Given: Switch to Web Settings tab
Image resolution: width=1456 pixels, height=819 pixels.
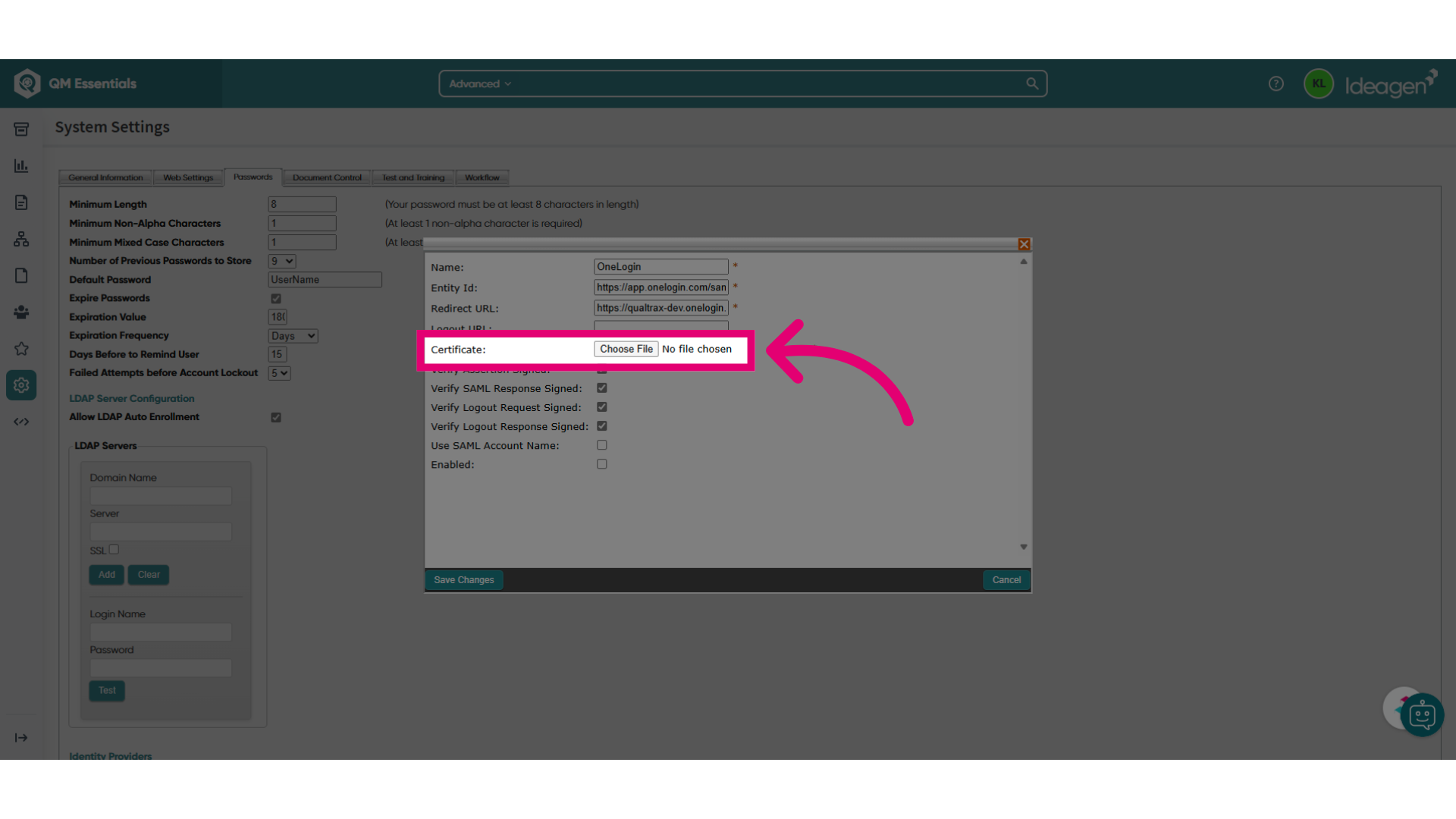Looking at the screenshot, I should (188, 177).
